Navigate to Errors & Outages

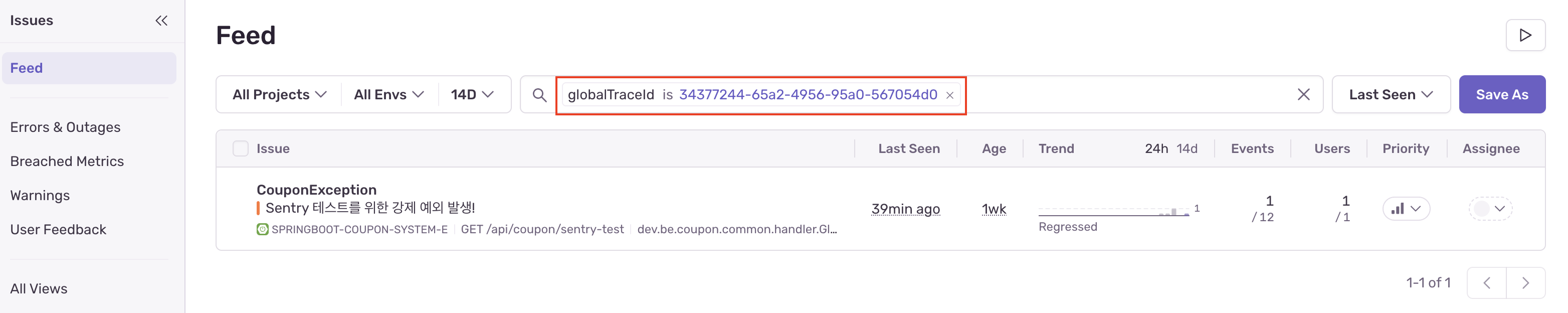pos(65,127)
